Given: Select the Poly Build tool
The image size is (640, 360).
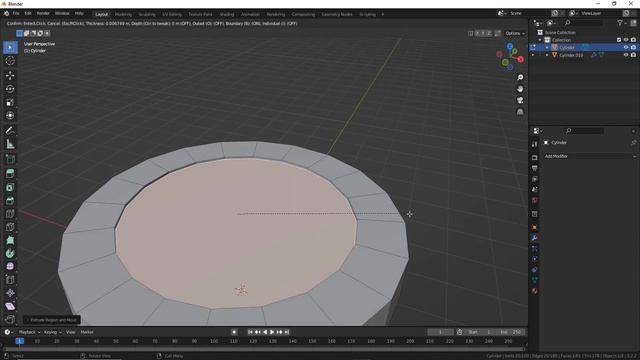Looking at the screenshot, I should pyautogui.click(x=10, y=240).
